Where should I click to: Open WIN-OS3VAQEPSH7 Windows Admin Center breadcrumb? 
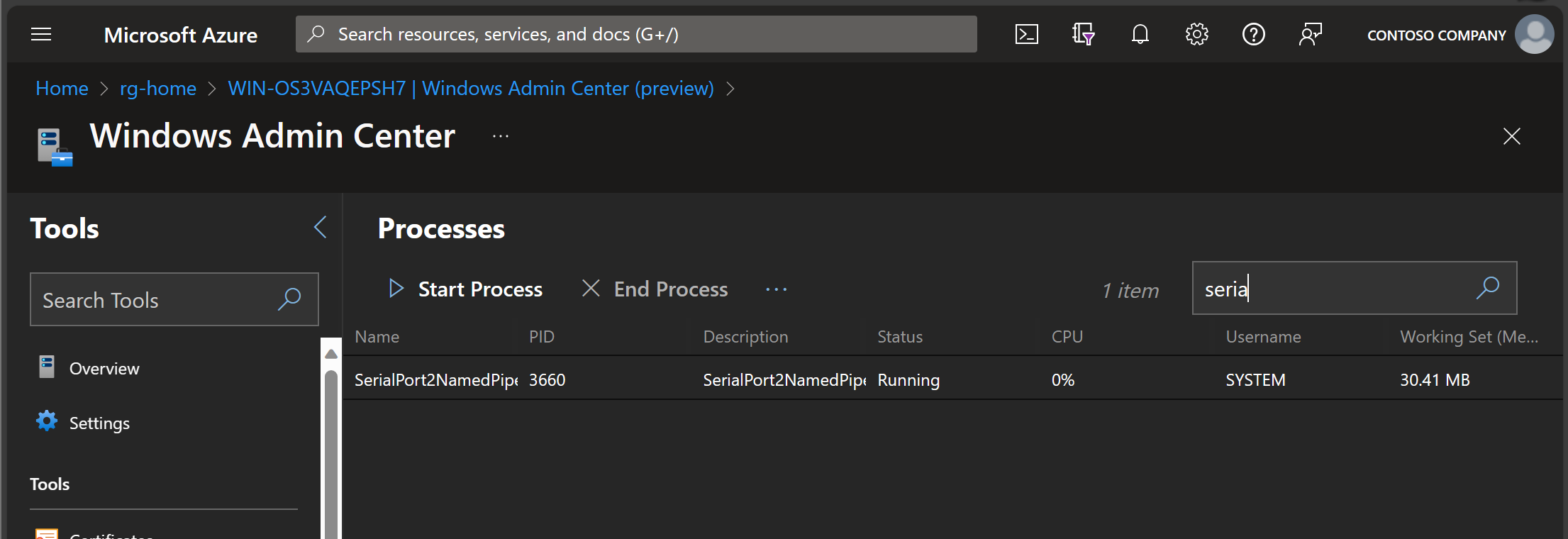(x=471, y=89)
